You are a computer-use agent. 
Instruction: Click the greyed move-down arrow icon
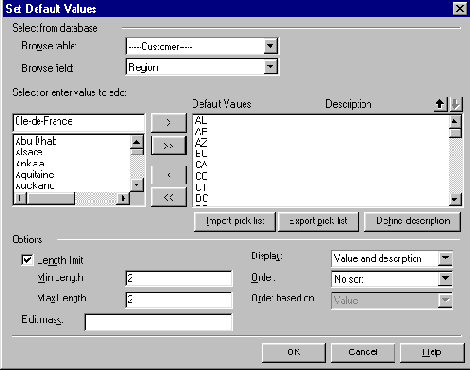tap(455, 105)
